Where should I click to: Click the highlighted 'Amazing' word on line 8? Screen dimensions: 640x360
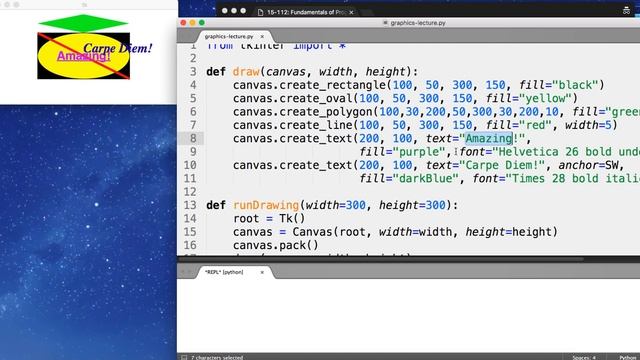pos(489,138)
